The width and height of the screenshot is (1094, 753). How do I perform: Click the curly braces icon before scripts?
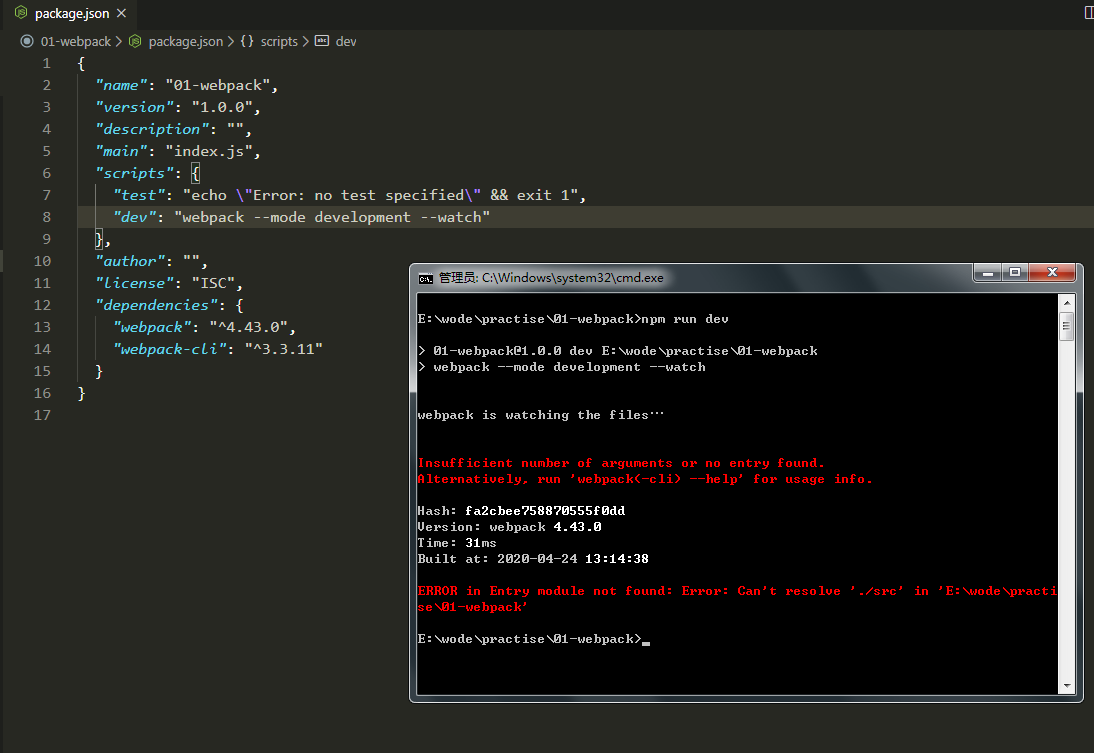[x=247, y=41]
